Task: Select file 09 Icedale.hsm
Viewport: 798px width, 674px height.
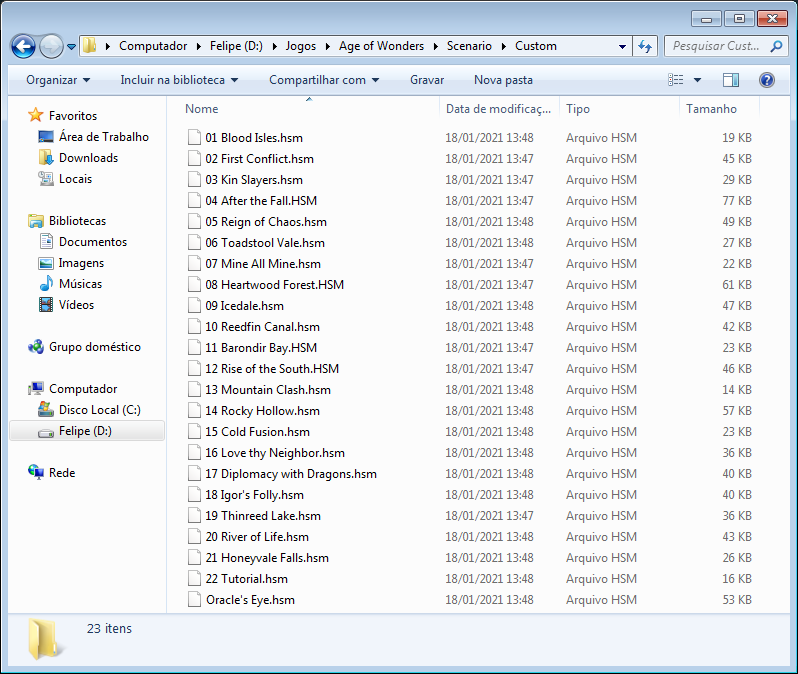Action: 244,306
